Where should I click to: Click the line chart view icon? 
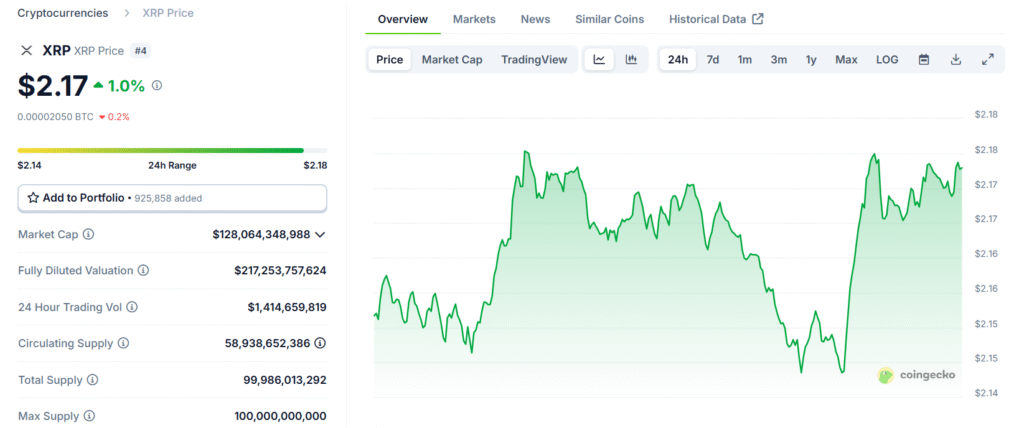(x=599, y=59)
